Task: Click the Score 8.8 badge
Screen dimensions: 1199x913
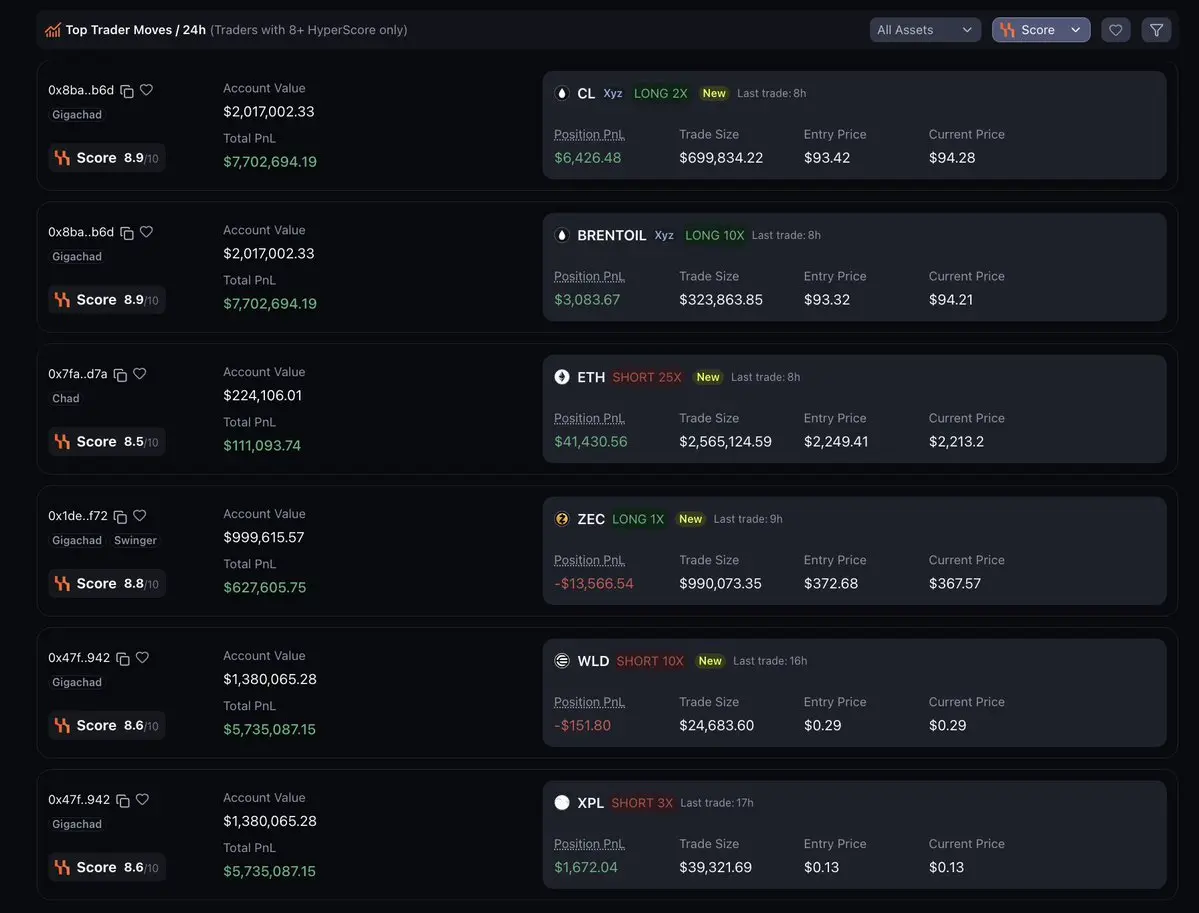Action: pos(106,583)
